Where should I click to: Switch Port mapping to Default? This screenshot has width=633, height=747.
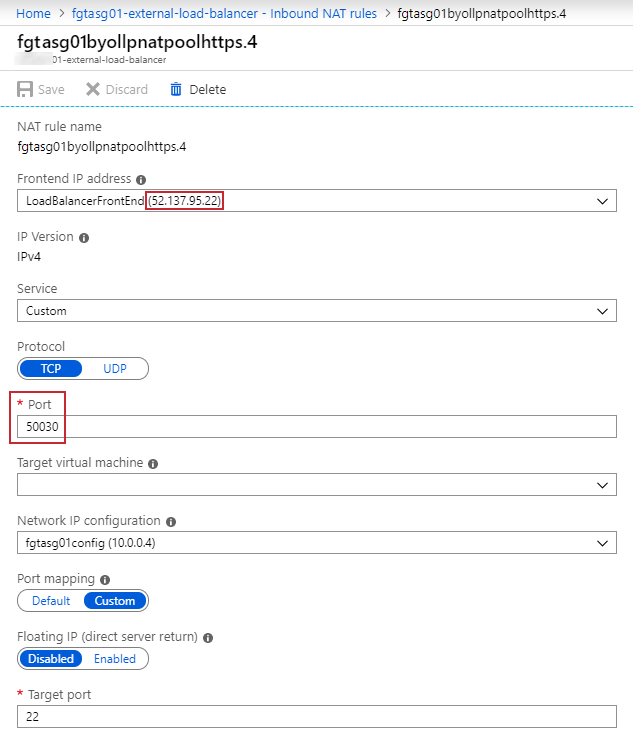point(51,601)
